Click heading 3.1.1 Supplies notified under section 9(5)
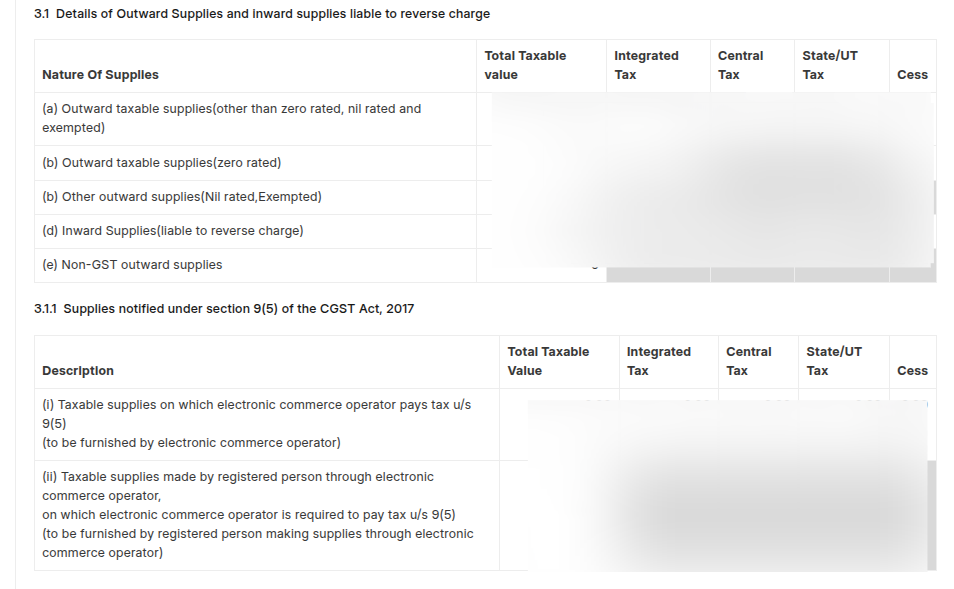Screen dimensions: 954x589 224,308
